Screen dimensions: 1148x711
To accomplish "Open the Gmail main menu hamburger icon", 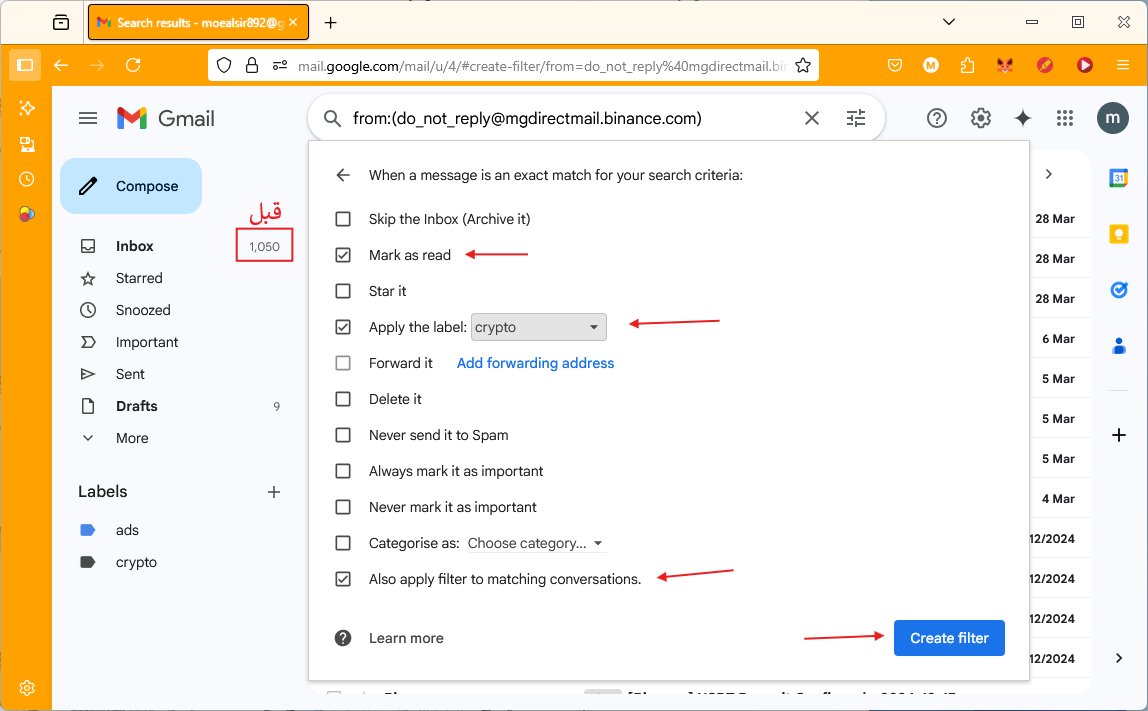I will click(x=88, y=118).
